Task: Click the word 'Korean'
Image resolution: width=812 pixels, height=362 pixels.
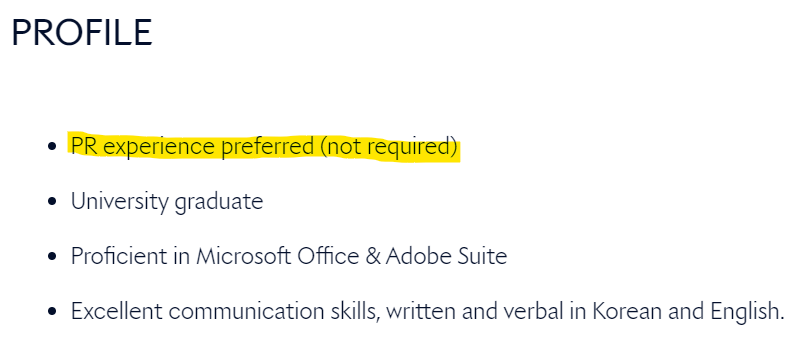Action: 627,311
